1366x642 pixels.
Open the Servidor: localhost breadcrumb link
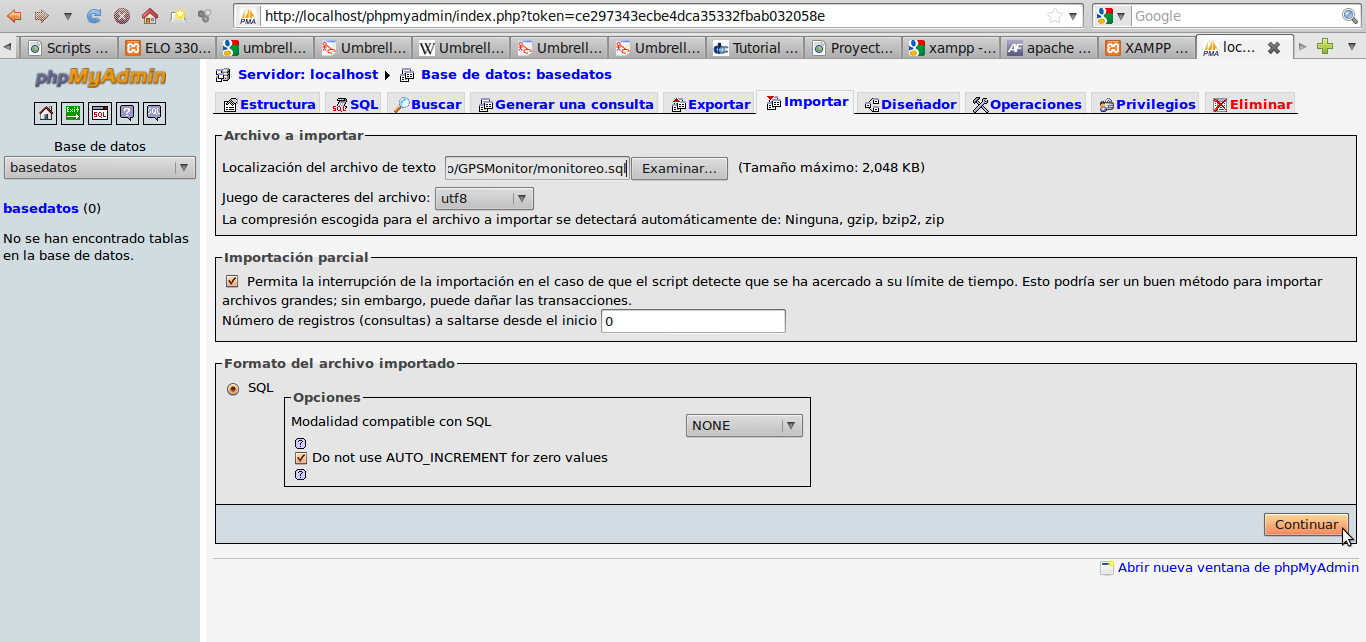(308, 75)
